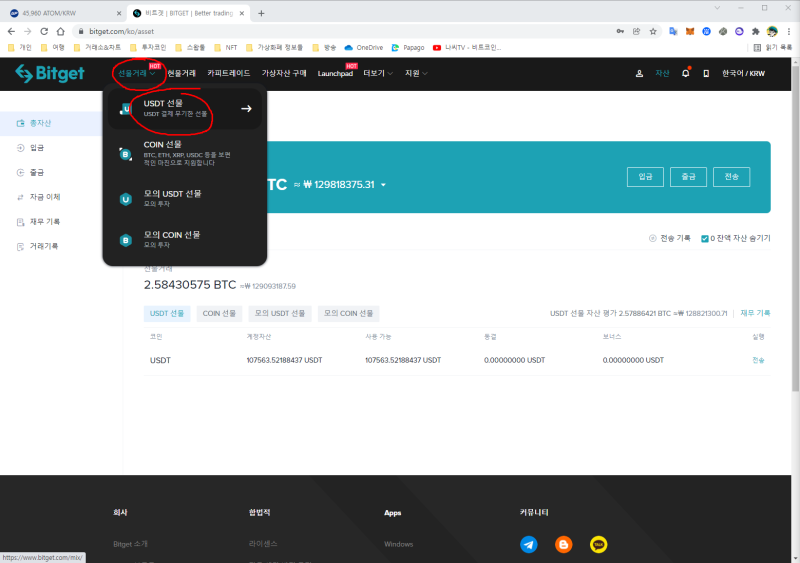Switch to the USDT 선물 asset tab
The image size is (800, 563).
tap(167, 313)
